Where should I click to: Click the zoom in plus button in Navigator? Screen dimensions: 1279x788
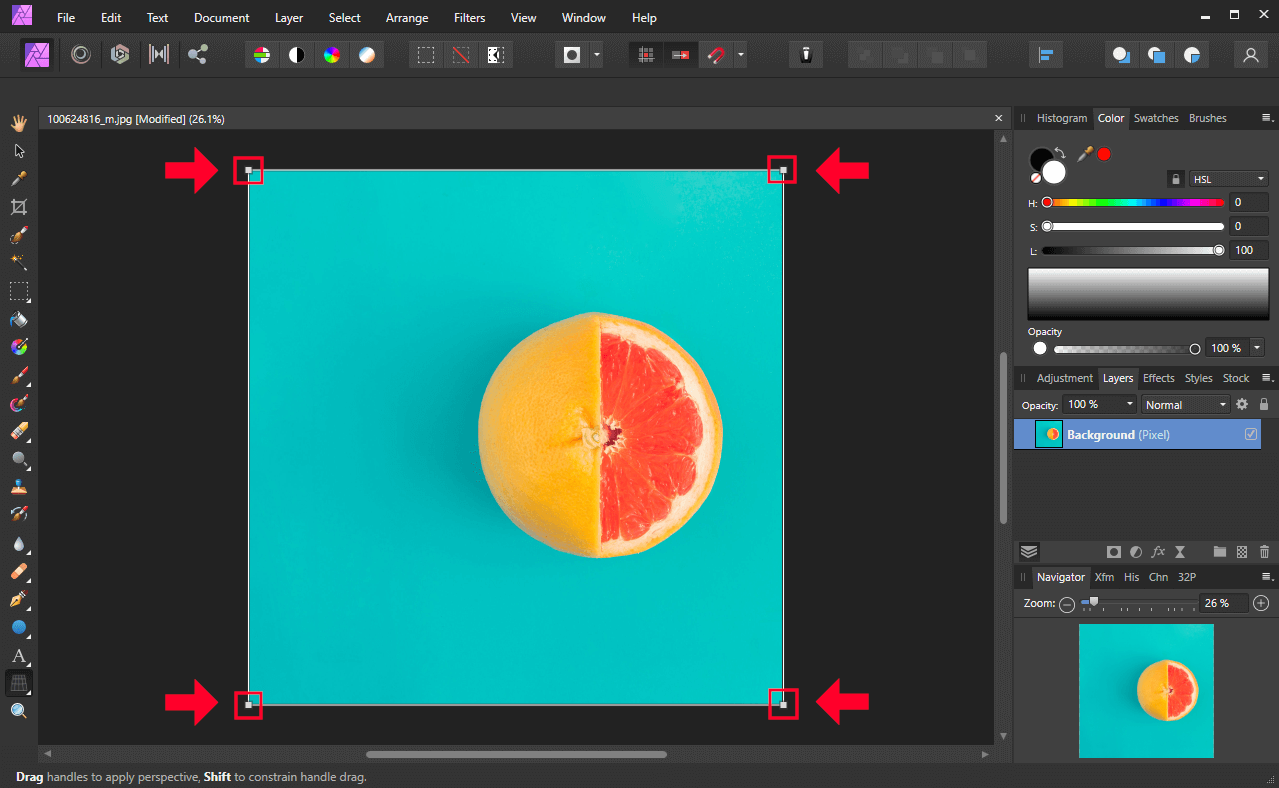coord(1261,603)
